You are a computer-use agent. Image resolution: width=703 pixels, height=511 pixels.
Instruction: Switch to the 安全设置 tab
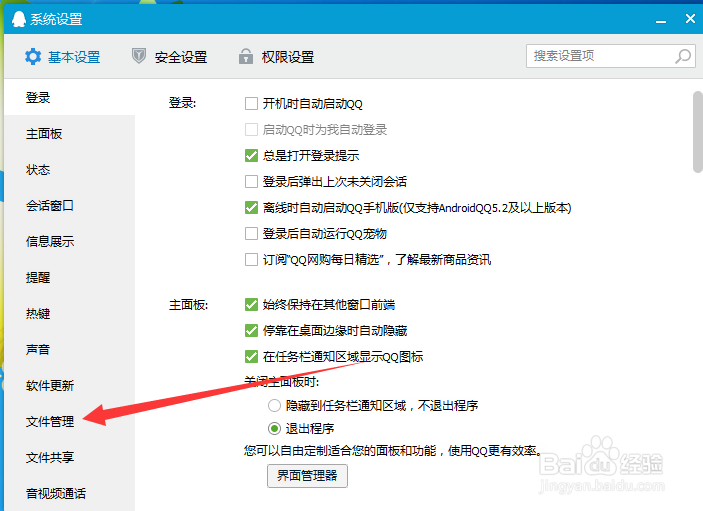(169, 57)
